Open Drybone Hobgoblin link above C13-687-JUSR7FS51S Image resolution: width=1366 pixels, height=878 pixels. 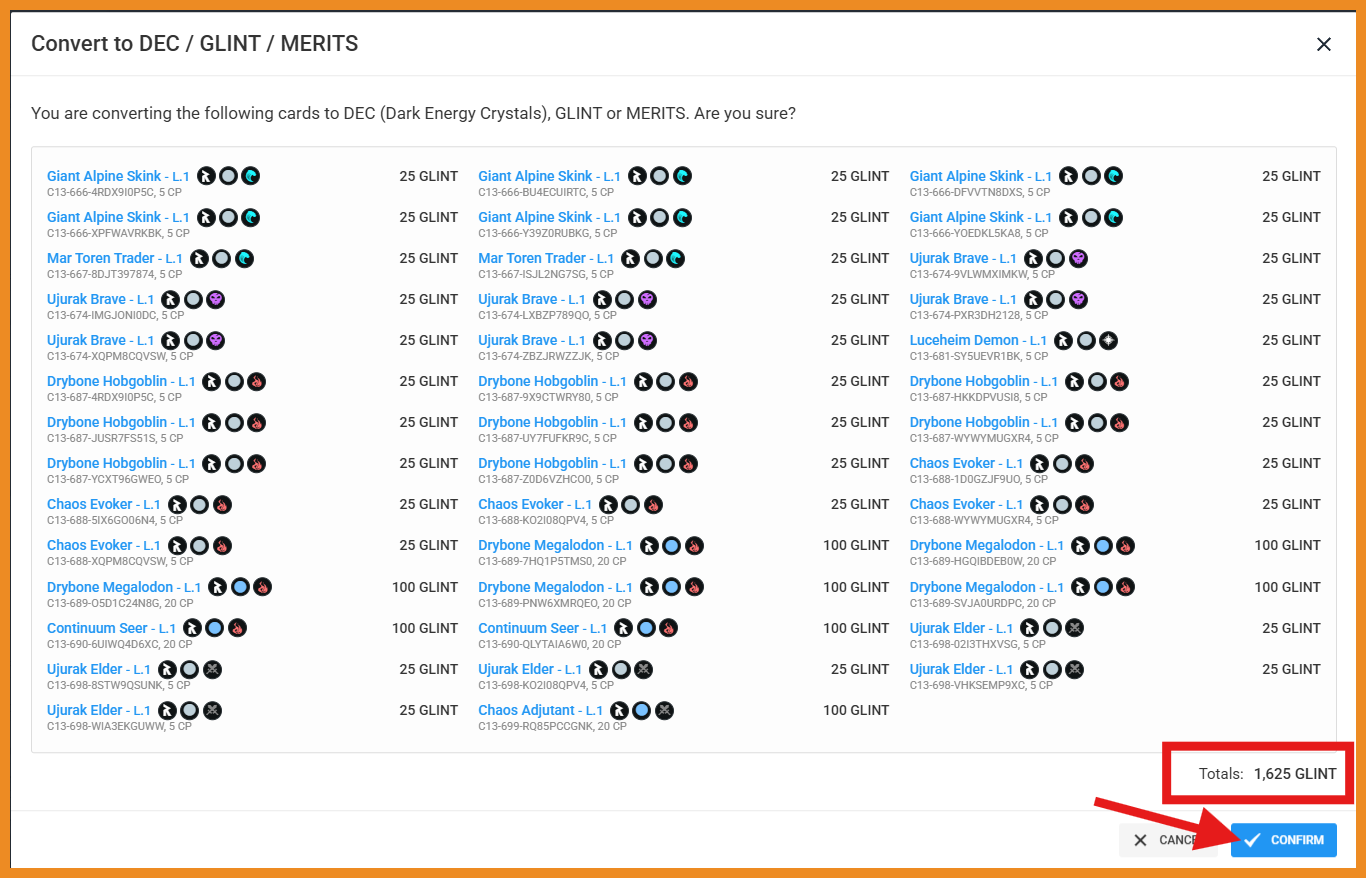point(121,422)
